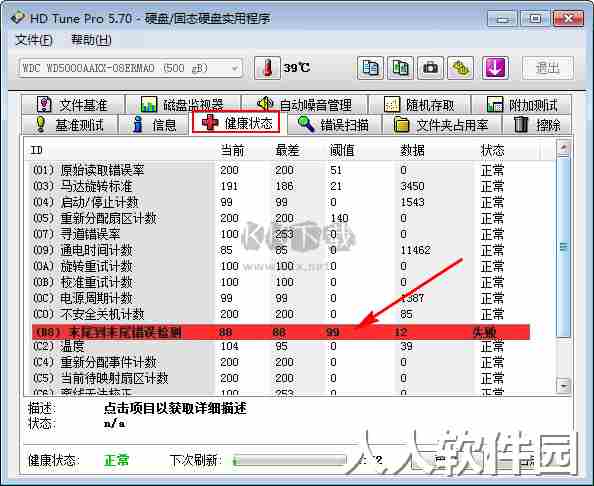Click the thermometer temperature icon
Viewport: 594px width, 486px height.
point(267,68)
